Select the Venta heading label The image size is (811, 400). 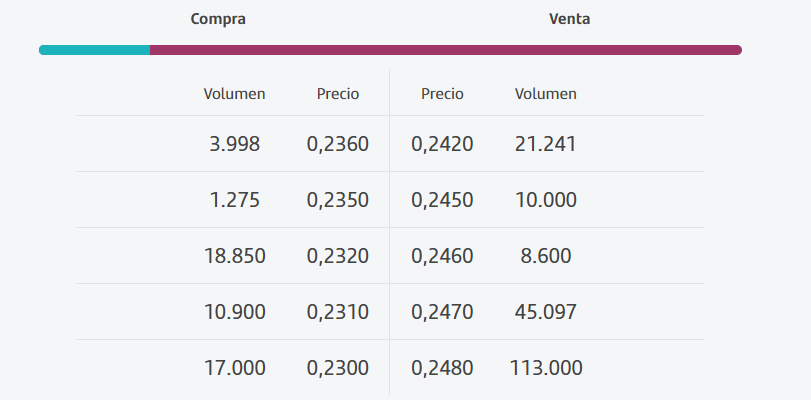[569, 19]
